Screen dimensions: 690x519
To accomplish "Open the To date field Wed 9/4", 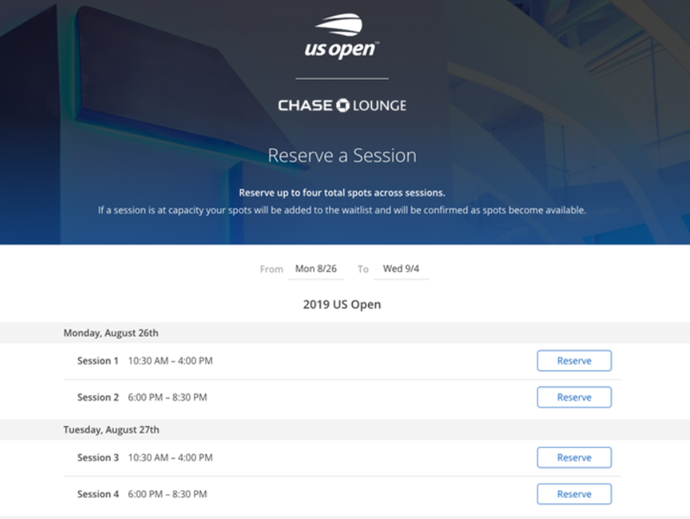I will point(401,269).
